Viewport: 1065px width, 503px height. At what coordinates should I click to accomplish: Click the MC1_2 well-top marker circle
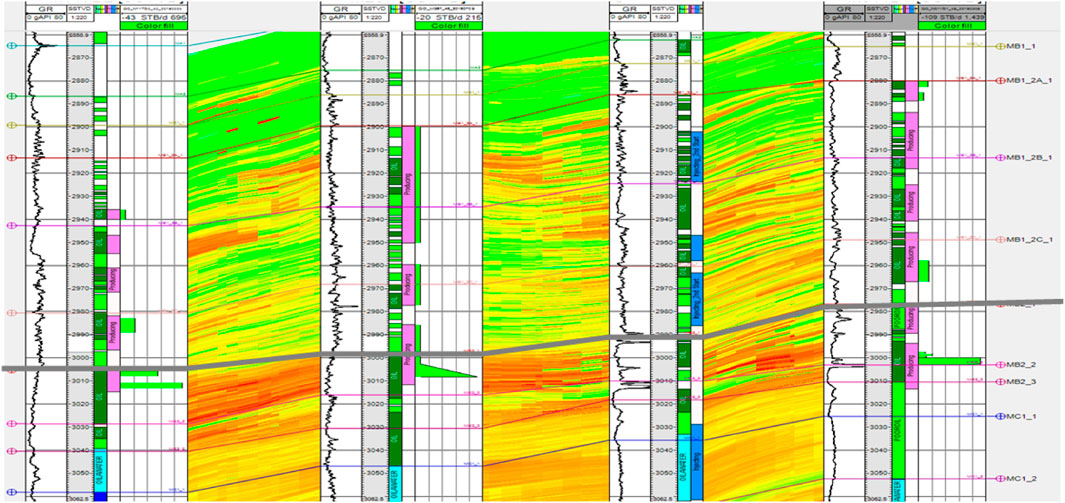point(1000,479)
